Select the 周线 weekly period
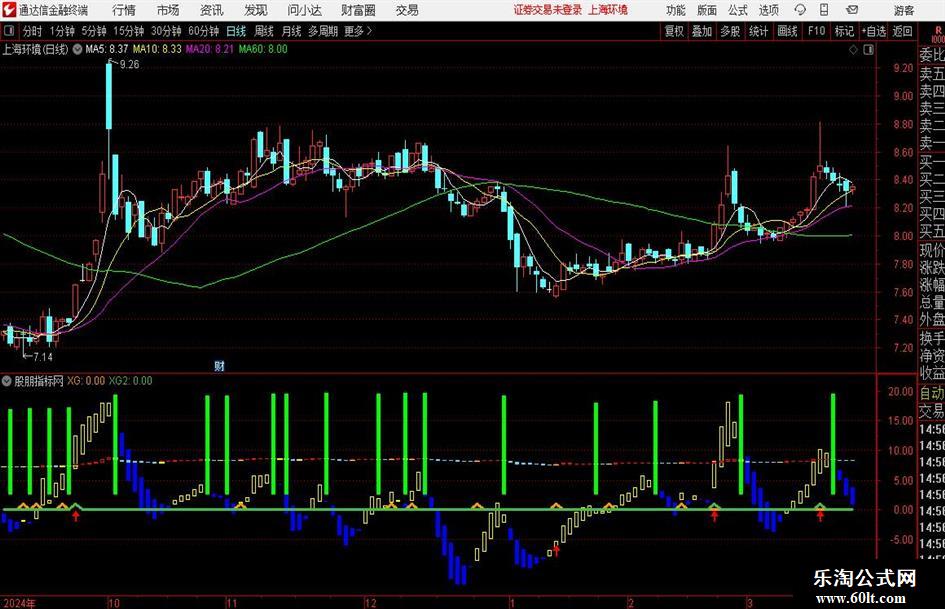The width and height of the screenshot is (945, 609). click(264, 31)
